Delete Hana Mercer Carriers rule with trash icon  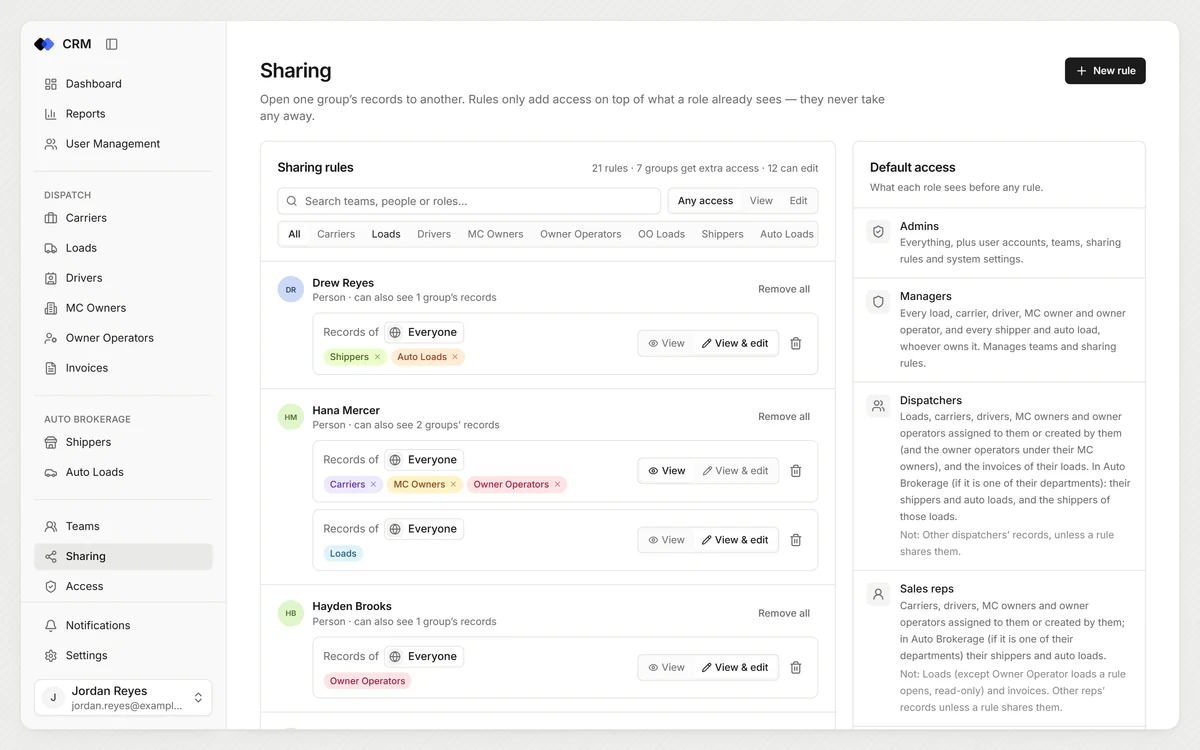[796, 471]
